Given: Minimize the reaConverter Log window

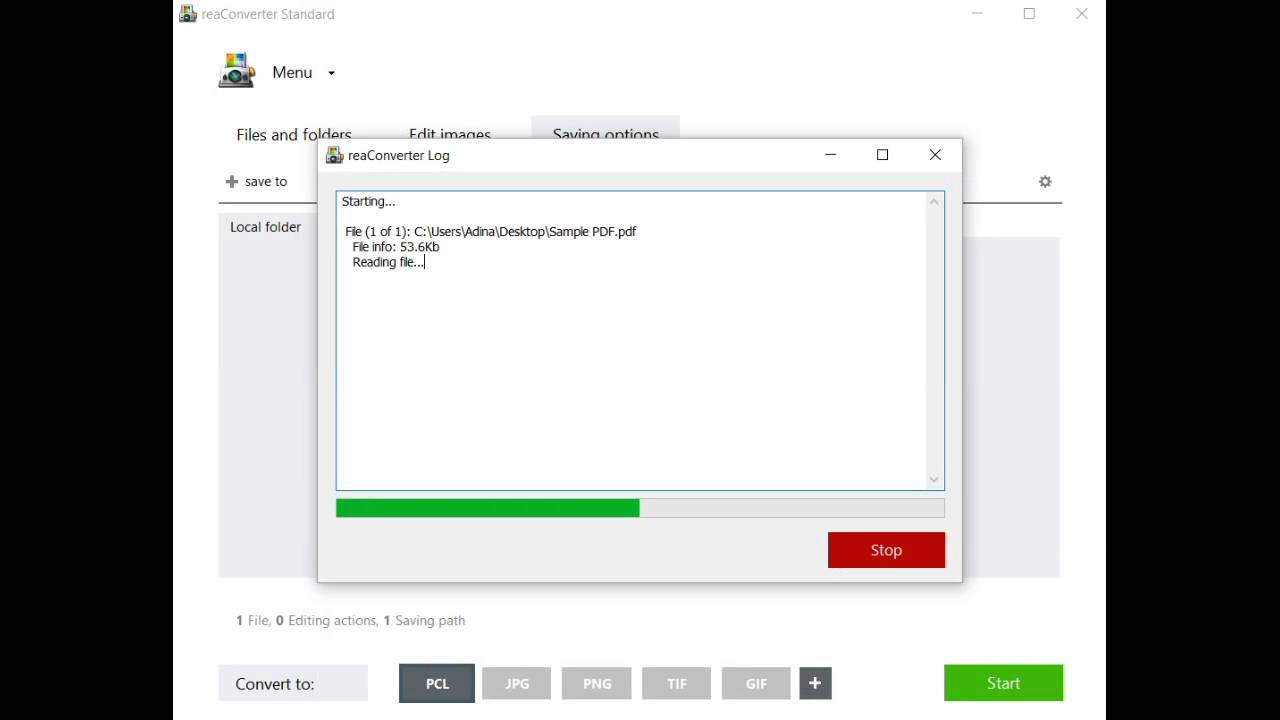Looking at the screenshot, I should (830, 155).
